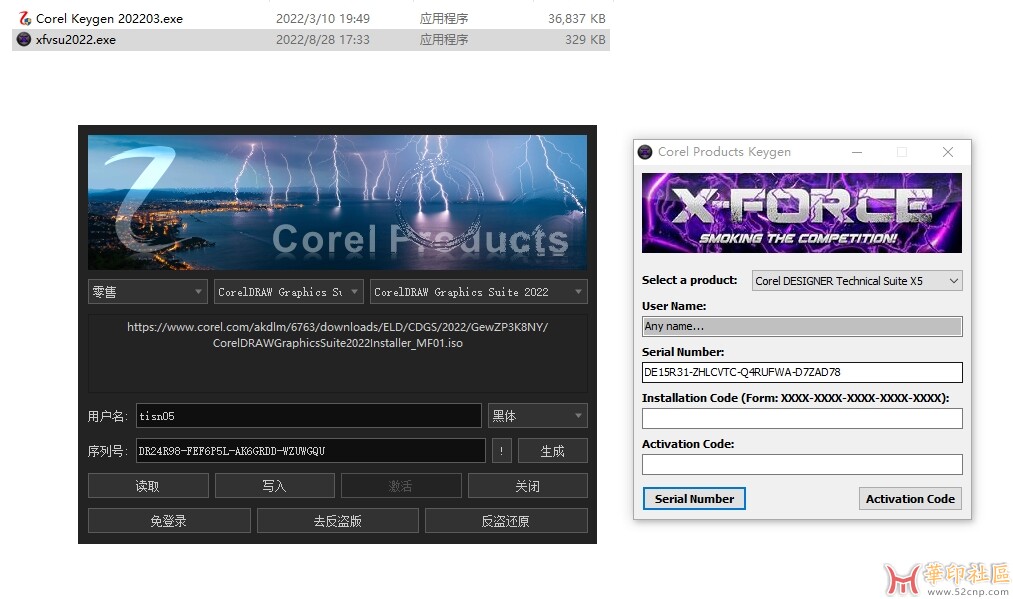Click the greyed 激活 activate button

click(401, 486)
